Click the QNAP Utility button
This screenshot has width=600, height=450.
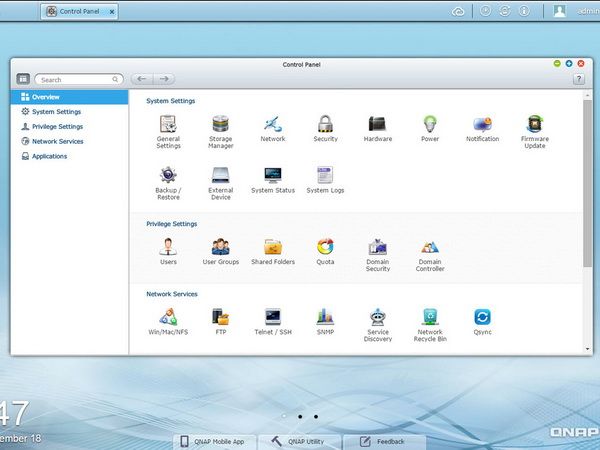tap(299, 442)
